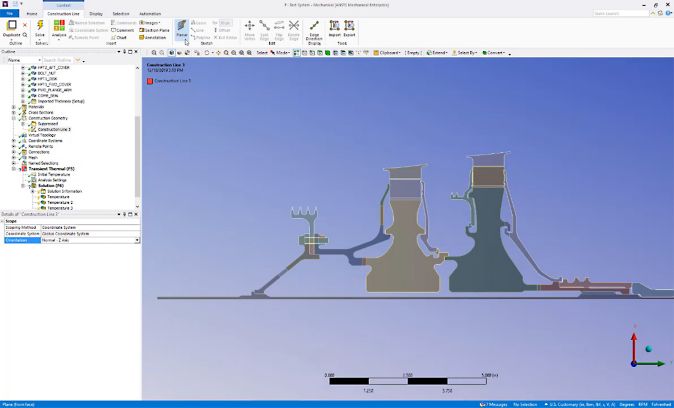Click the Chart button in Insert group

click(x=119, y=37)
